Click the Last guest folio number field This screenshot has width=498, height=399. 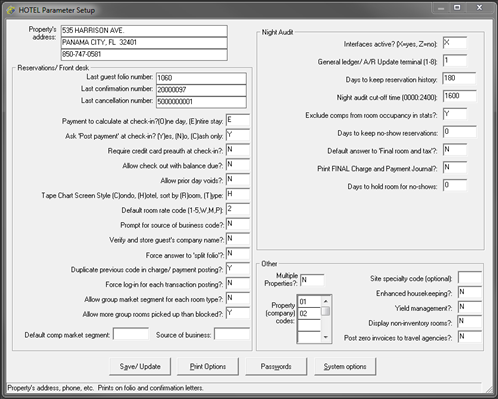point(201,78)
